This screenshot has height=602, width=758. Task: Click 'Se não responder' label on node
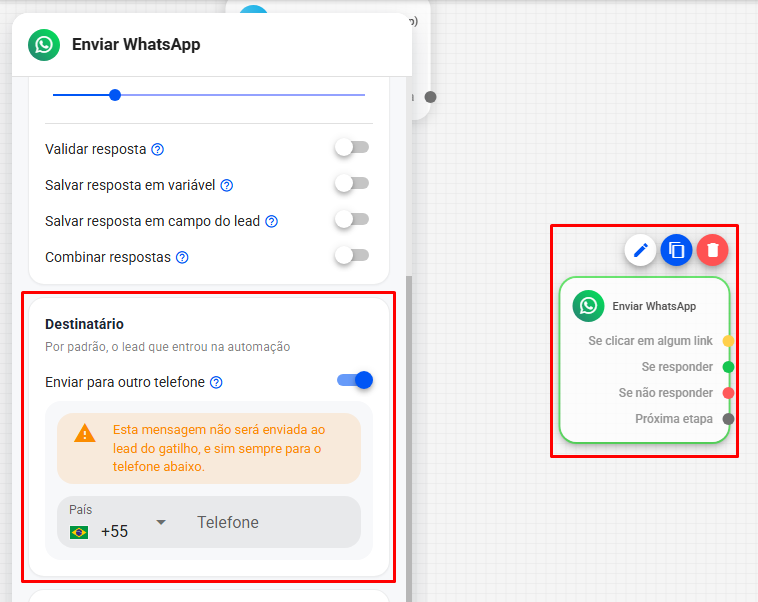tap(666, 393)
